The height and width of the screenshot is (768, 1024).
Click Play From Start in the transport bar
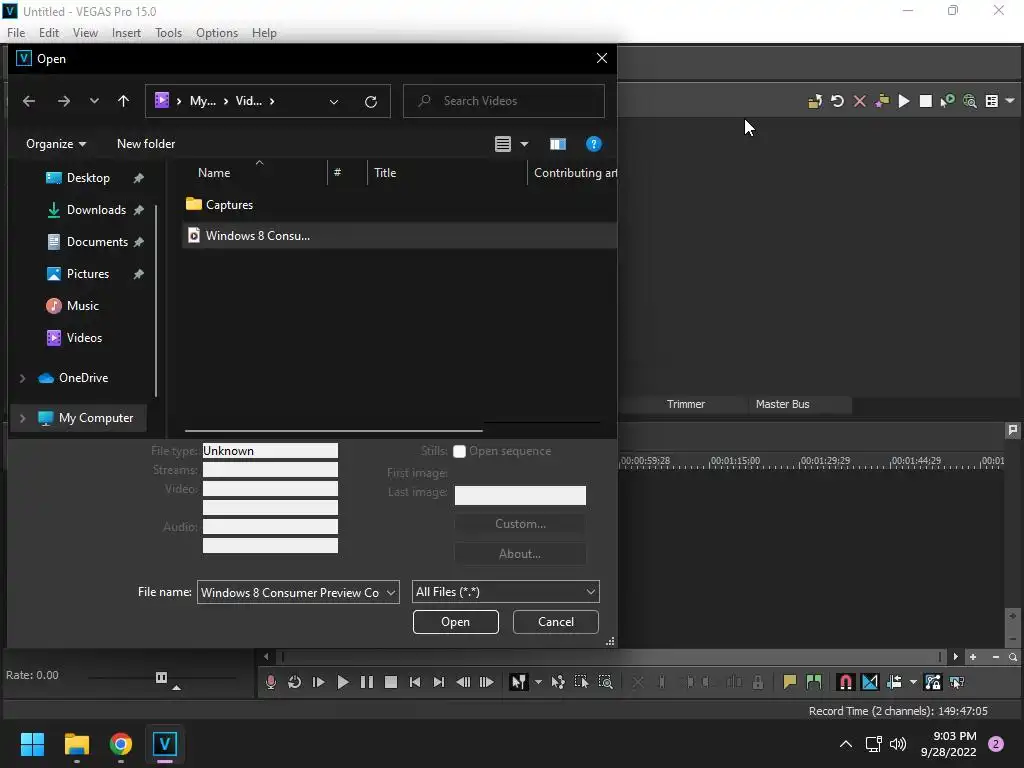[x=319, y=682]
